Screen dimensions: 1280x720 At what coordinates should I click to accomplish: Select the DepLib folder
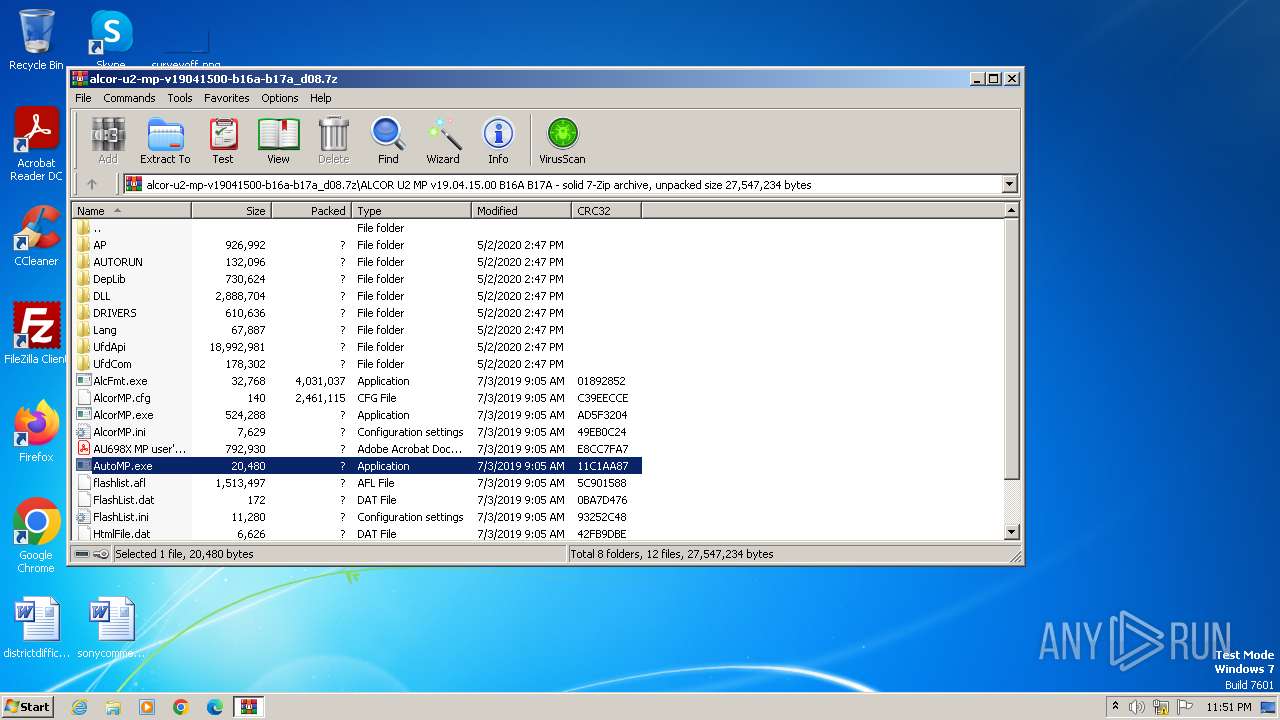click(x=357, y=279)
